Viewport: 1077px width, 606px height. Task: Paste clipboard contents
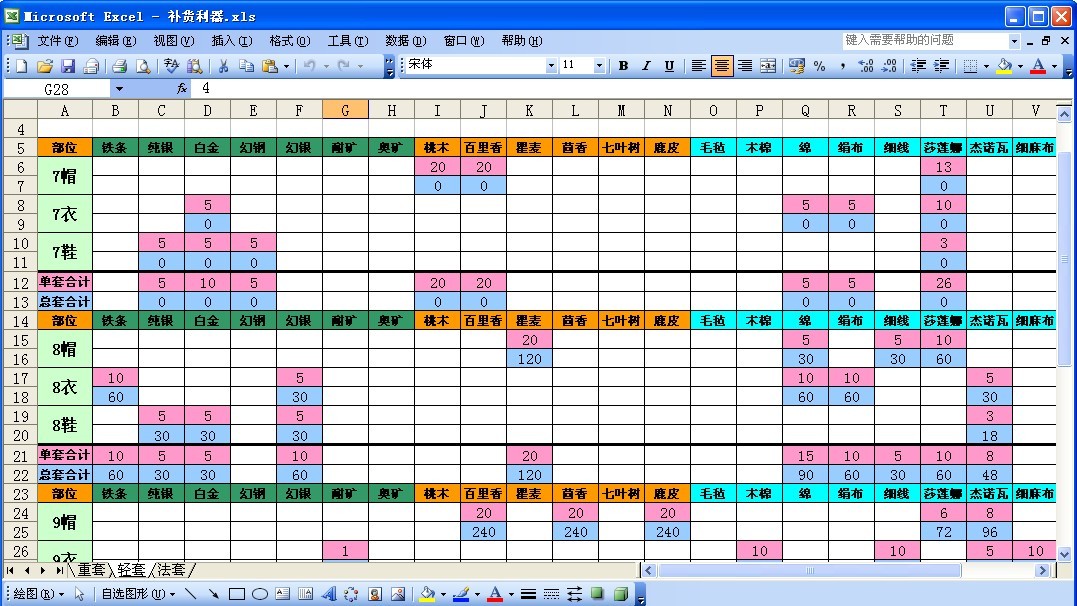[270, 65]
